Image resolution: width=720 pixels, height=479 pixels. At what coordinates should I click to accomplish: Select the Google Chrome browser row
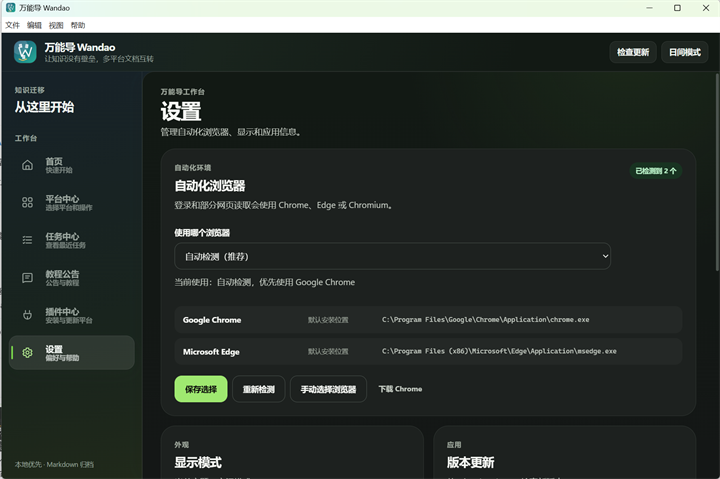tap(428, 320)
